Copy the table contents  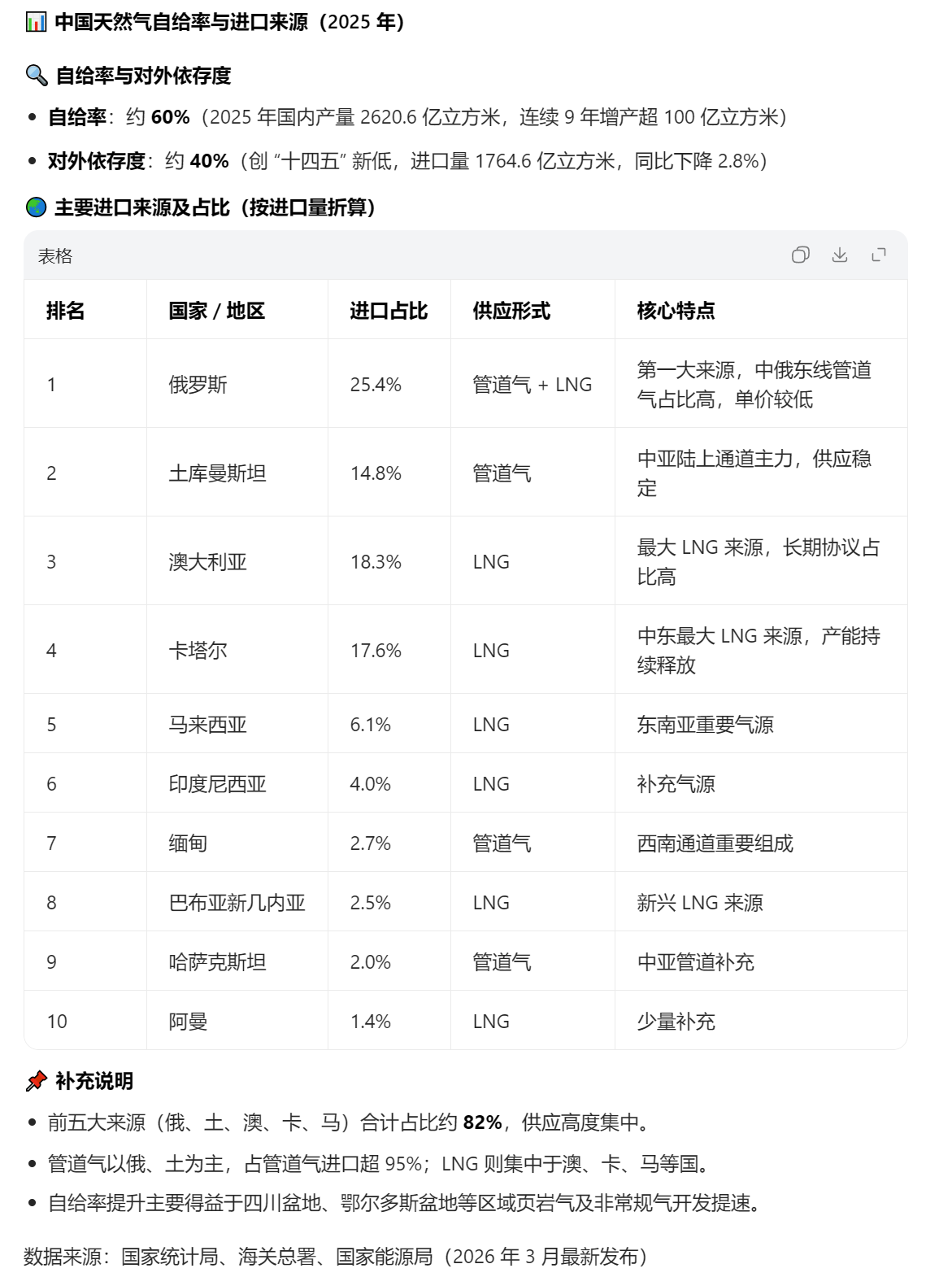click(x=800, y=255)
